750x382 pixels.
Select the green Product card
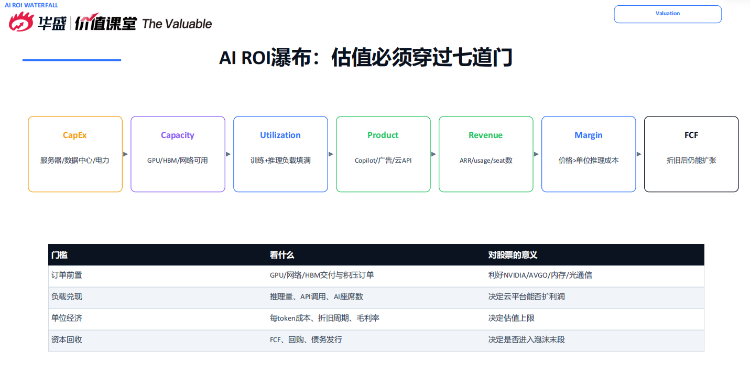click(383, 154)
